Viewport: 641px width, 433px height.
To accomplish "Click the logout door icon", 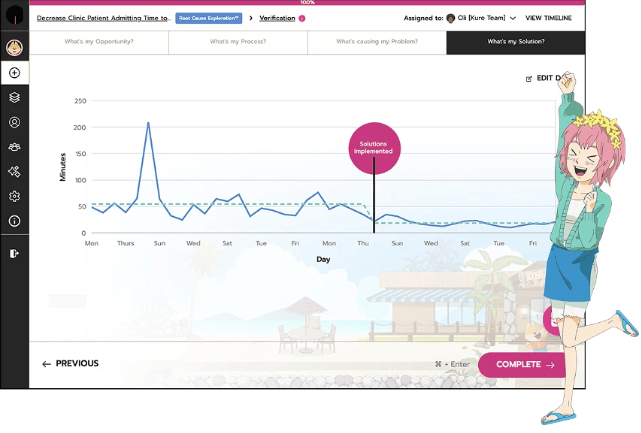I will point(14,253).
